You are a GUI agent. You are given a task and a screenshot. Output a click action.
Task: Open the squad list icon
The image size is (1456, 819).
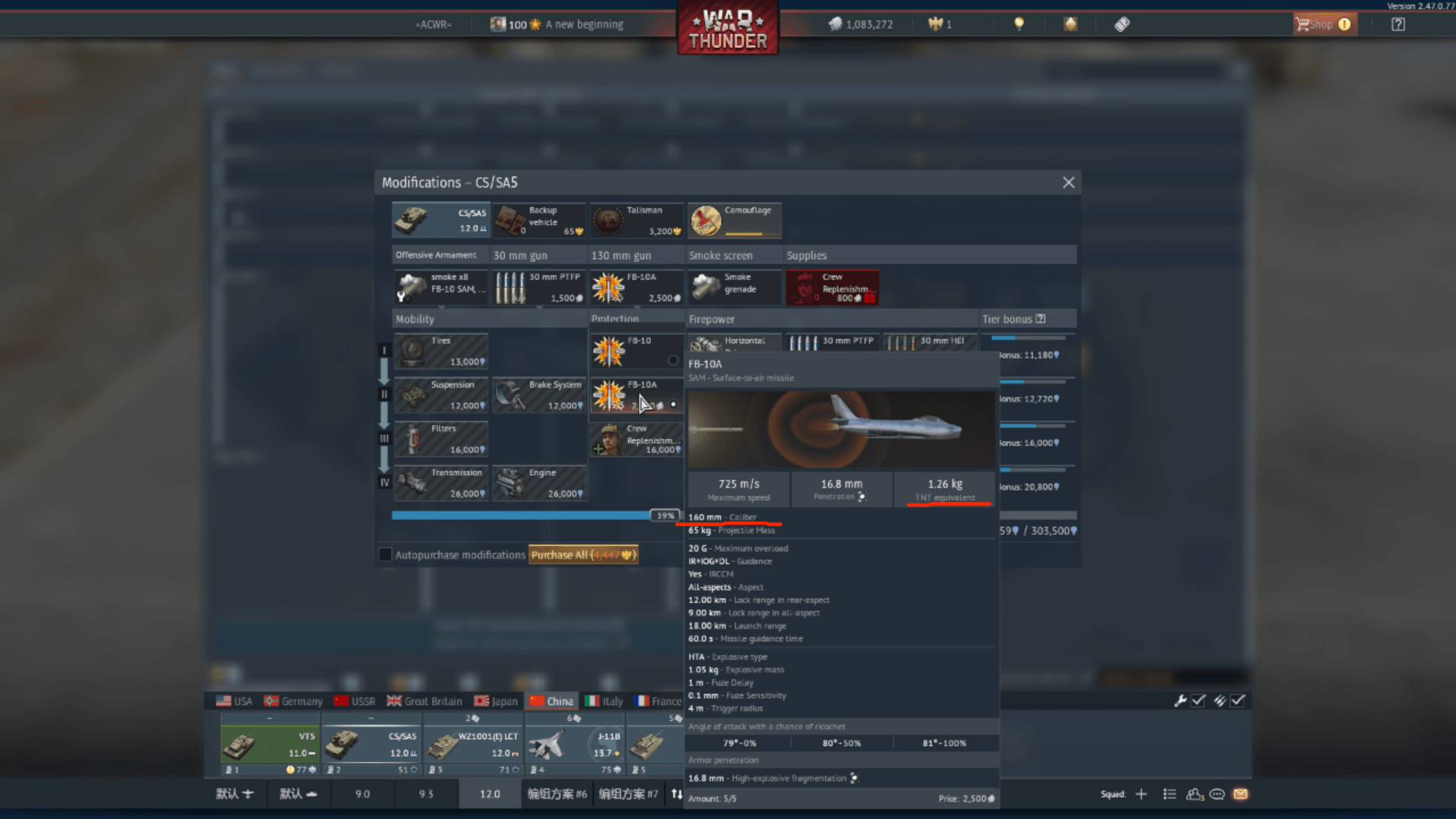(1170, 794)
